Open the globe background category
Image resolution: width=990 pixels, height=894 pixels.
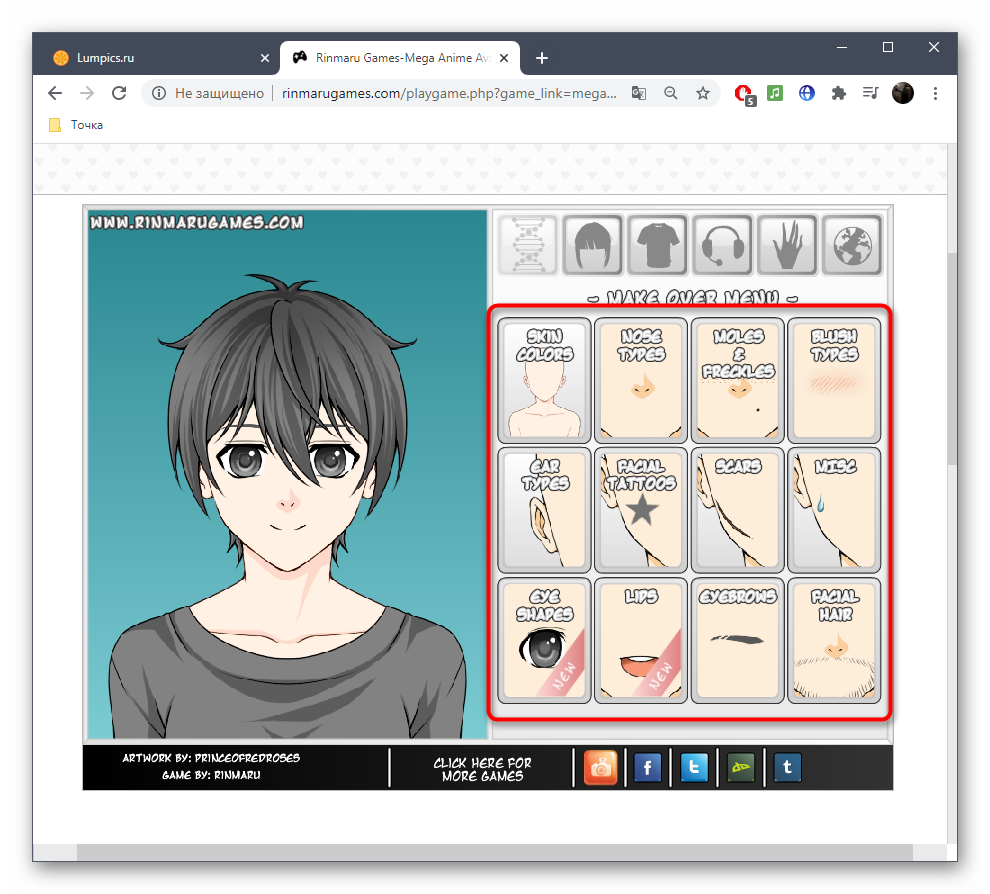(x=852, y=245)
